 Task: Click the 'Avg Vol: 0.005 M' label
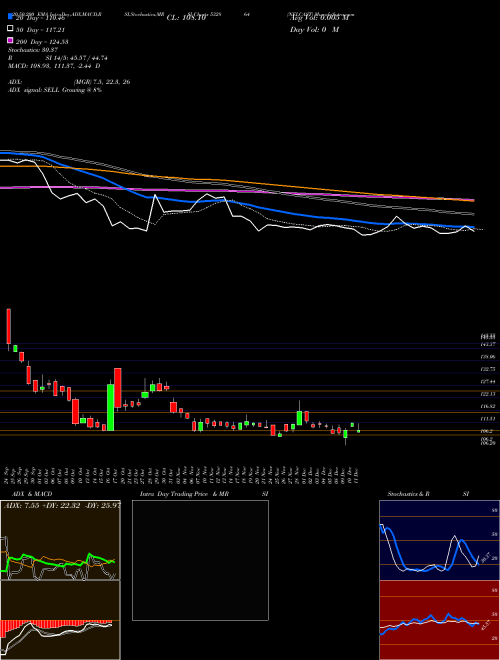(x=319, y=18)
